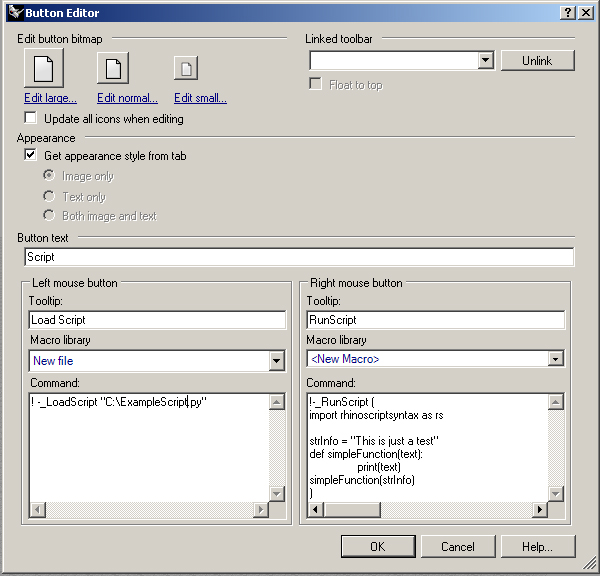Open the Help... button
This screenshot has width=600, height=576.
(537, 547)
